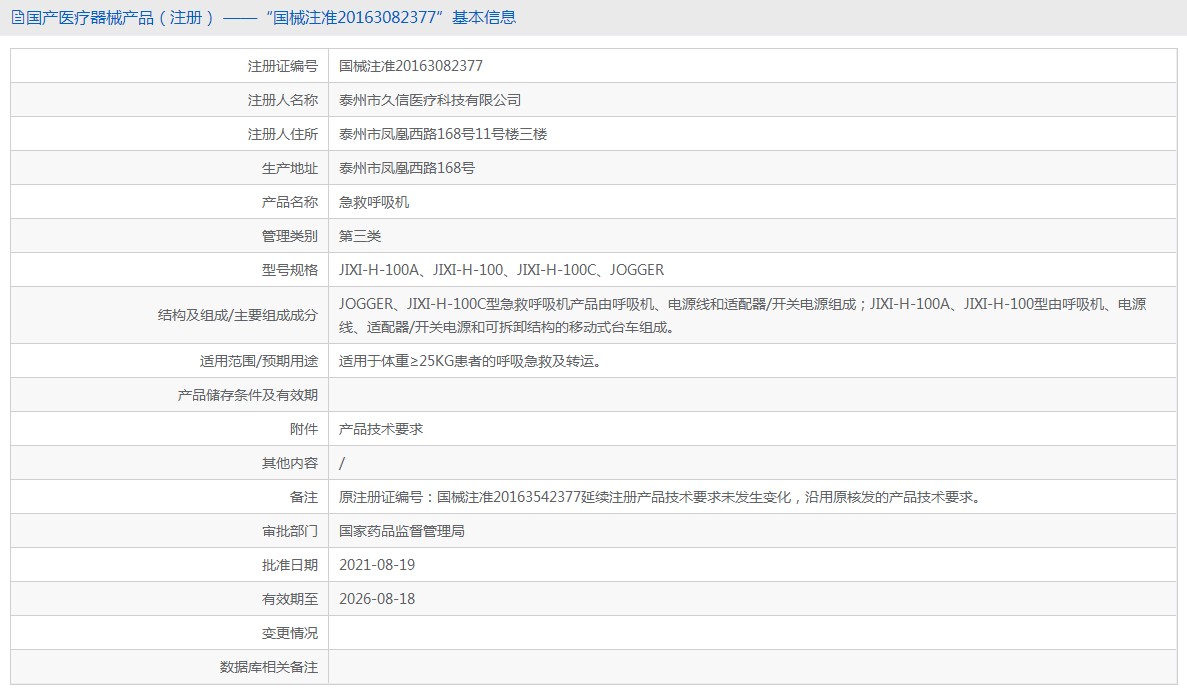Viewport: 1187px width, 694px height.
Task: Click the 数据库相关备注 label
Action: point(269,668)
